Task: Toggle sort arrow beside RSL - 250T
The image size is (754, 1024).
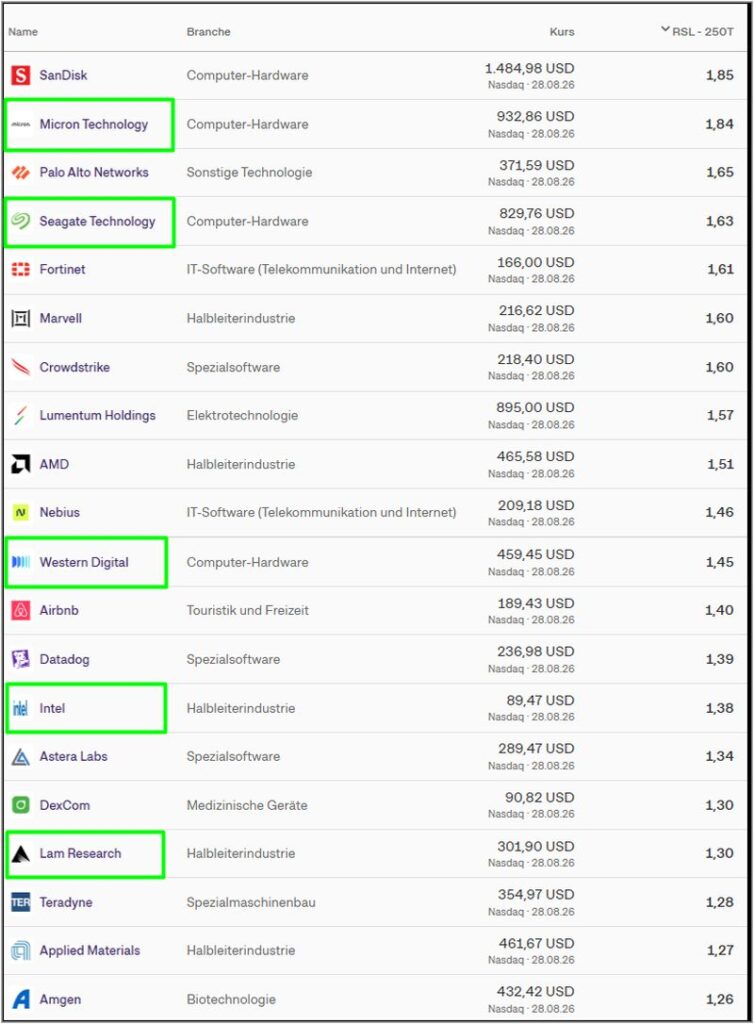Action: pyautogui.click(x=665, y=29)
